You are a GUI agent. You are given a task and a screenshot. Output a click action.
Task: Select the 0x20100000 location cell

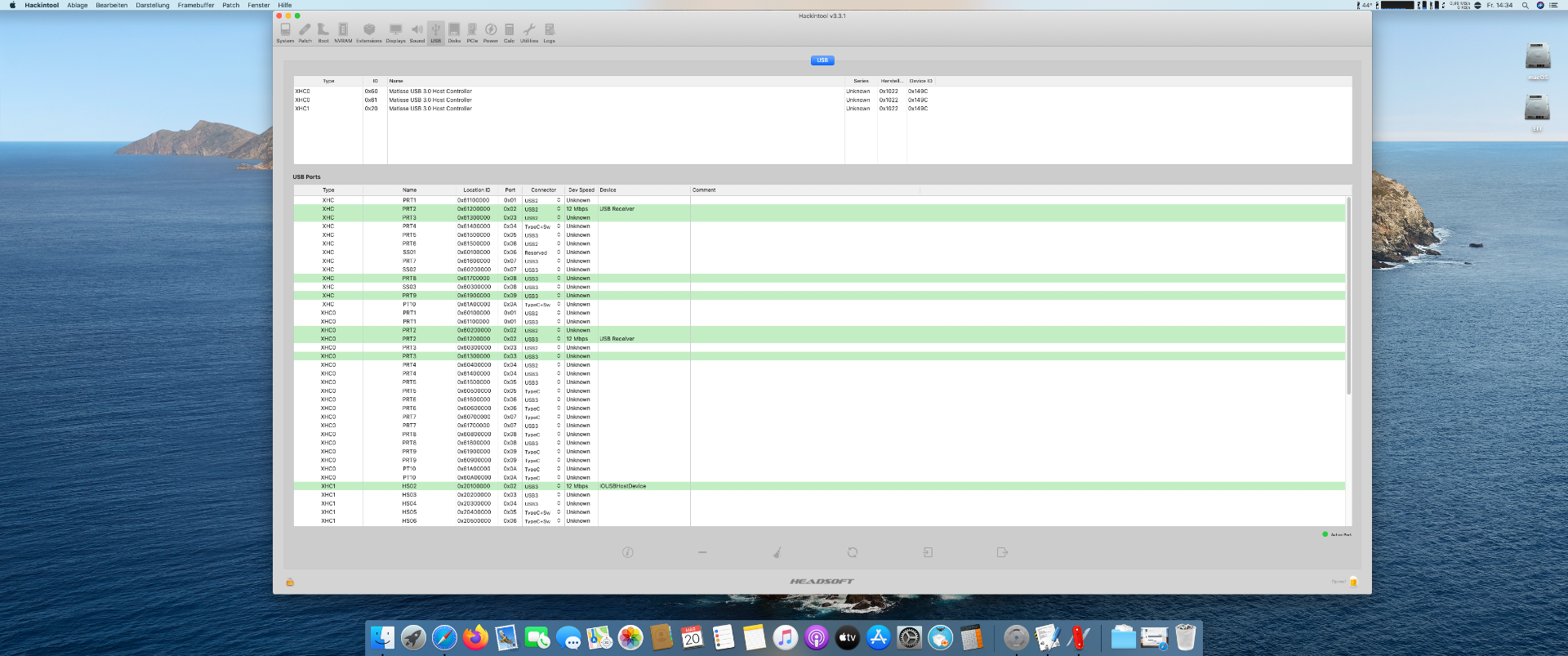pos(476,486)
